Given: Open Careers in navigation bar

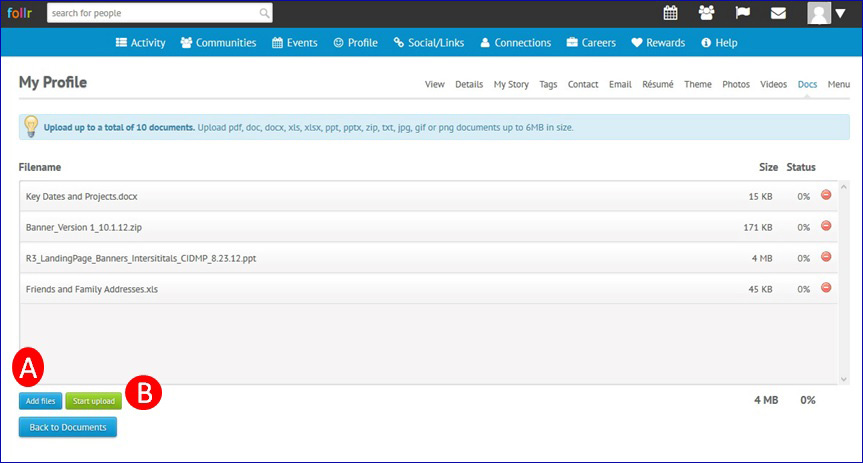Looking at the screenshot, I should [x=591, y=42].
